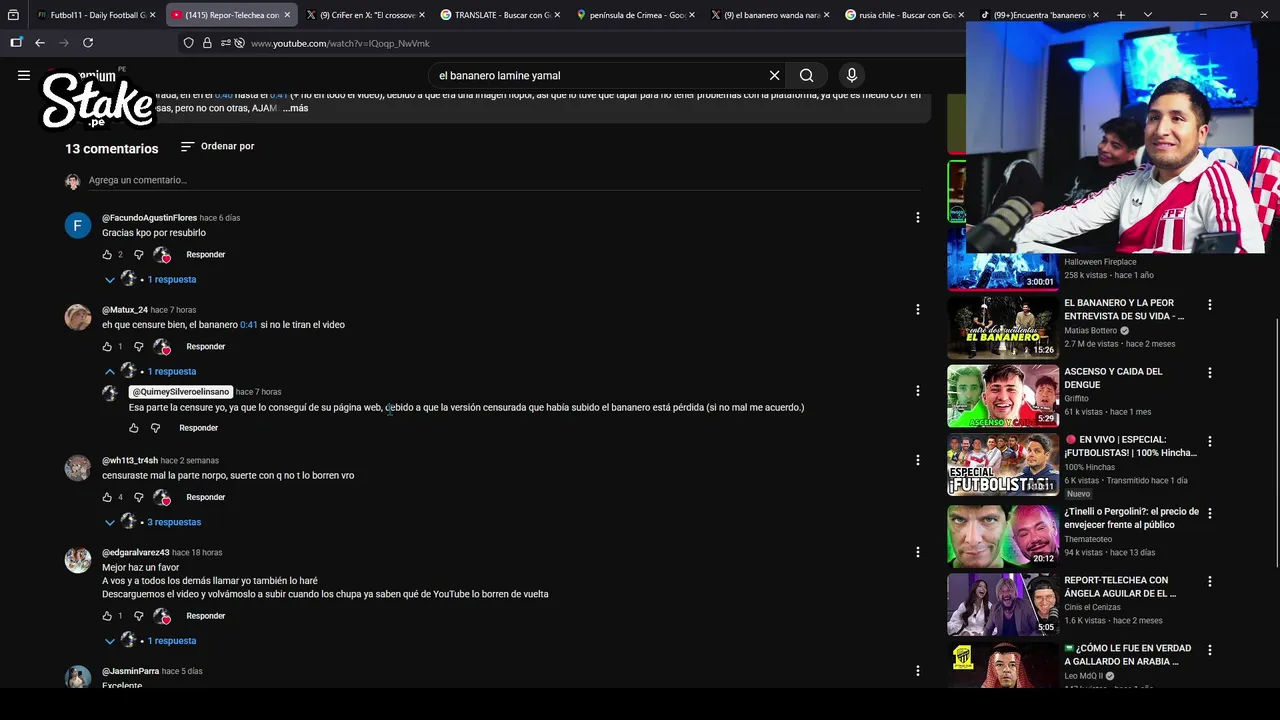The height and width of the screenshot is (720, 1280).
Task: Jump to 0:41 timestamp in @Matux_24 comment
Action: (249, 325)
